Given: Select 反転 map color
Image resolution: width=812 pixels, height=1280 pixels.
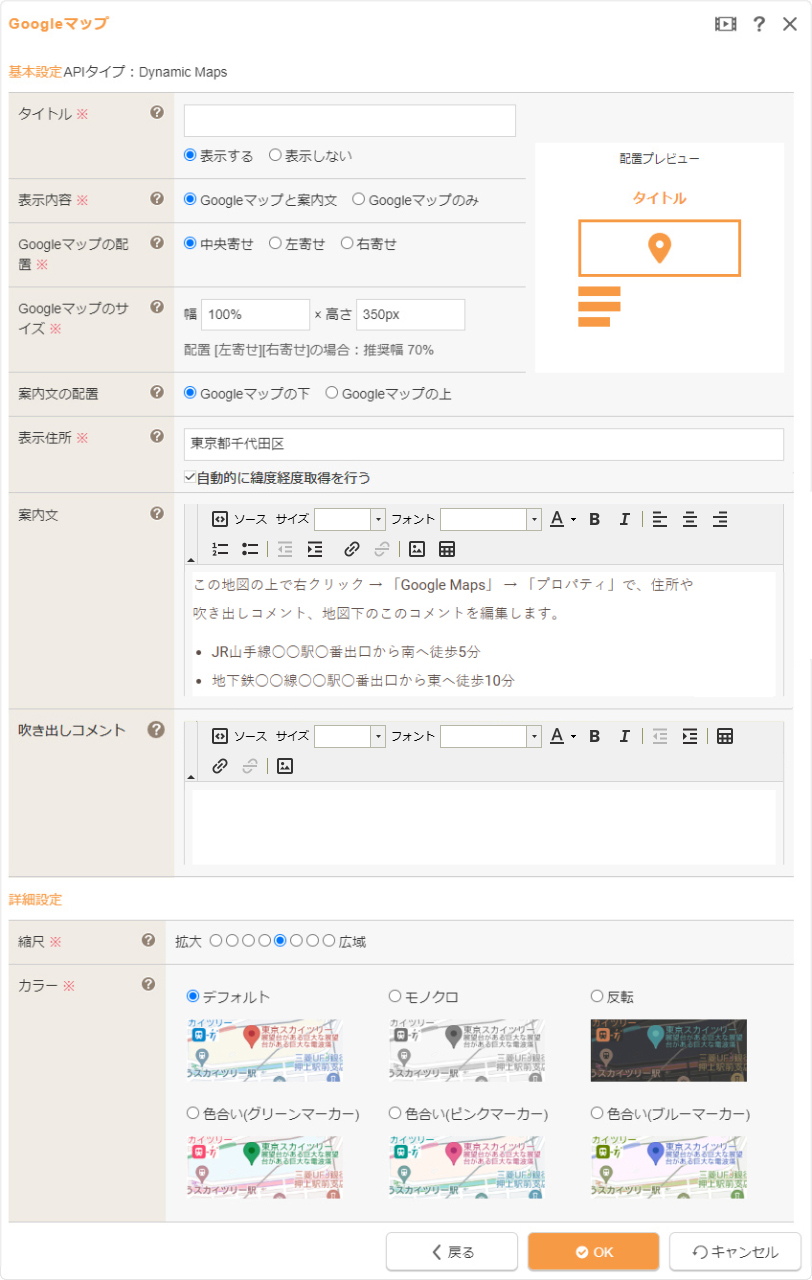Looking at the screenshot, I should click(x=597, y=997).
